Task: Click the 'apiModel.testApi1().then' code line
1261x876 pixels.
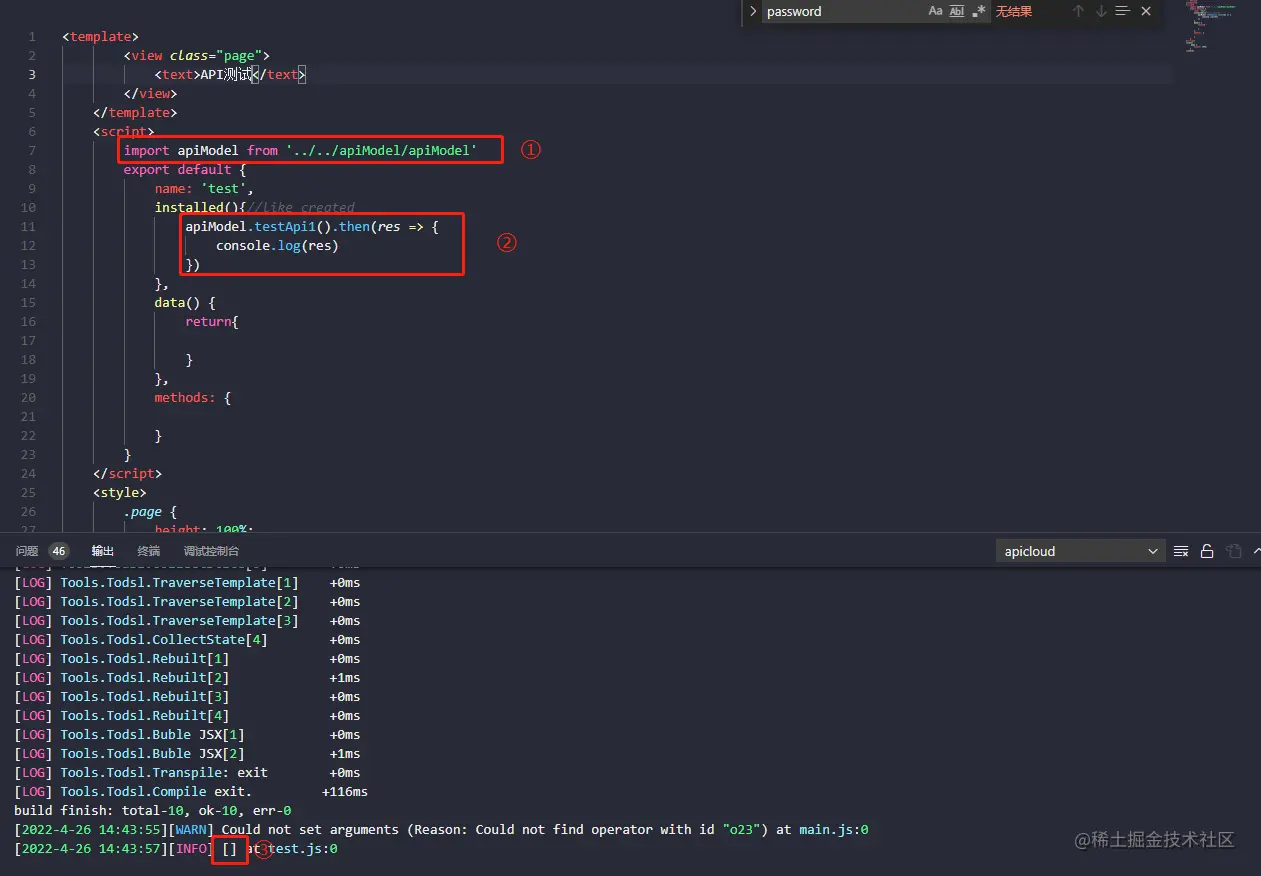Action: [312, 226]
